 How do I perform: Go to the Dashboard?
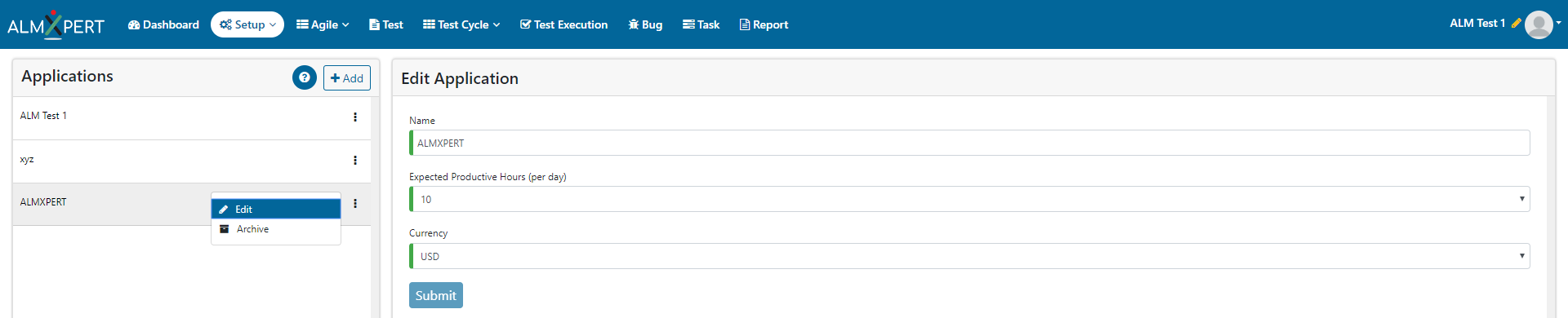pyautogui.click(x=163, y=24)
